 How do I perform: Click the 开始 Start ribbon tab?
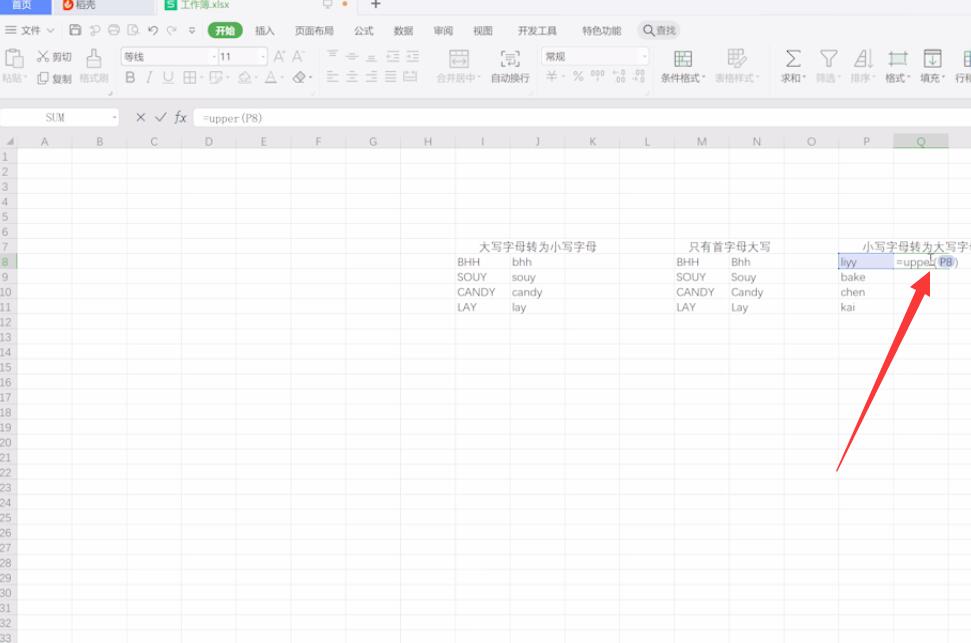click(225, 30)
